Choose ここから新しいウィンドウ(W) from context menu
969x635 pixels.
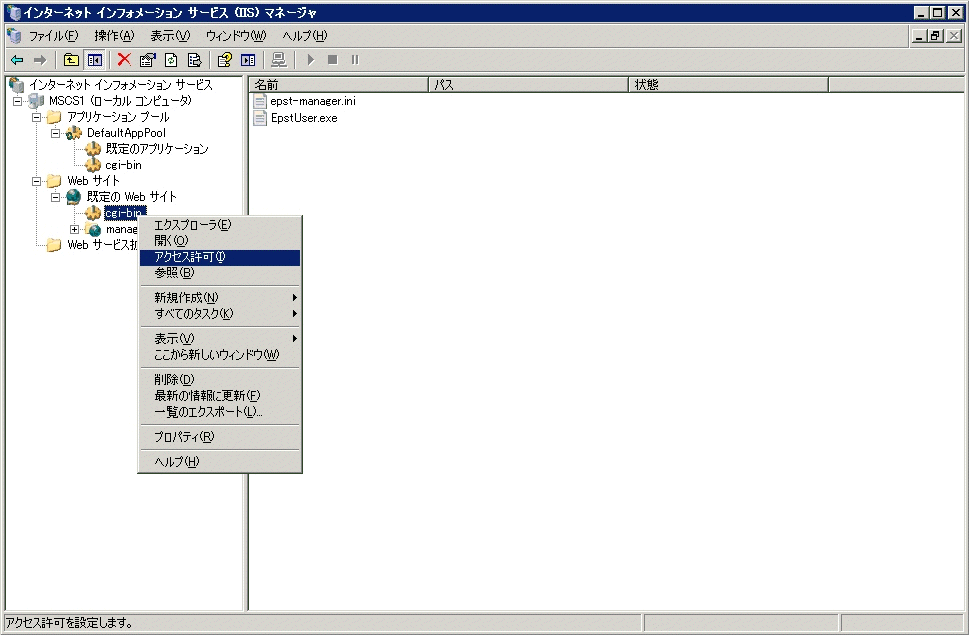220,355
